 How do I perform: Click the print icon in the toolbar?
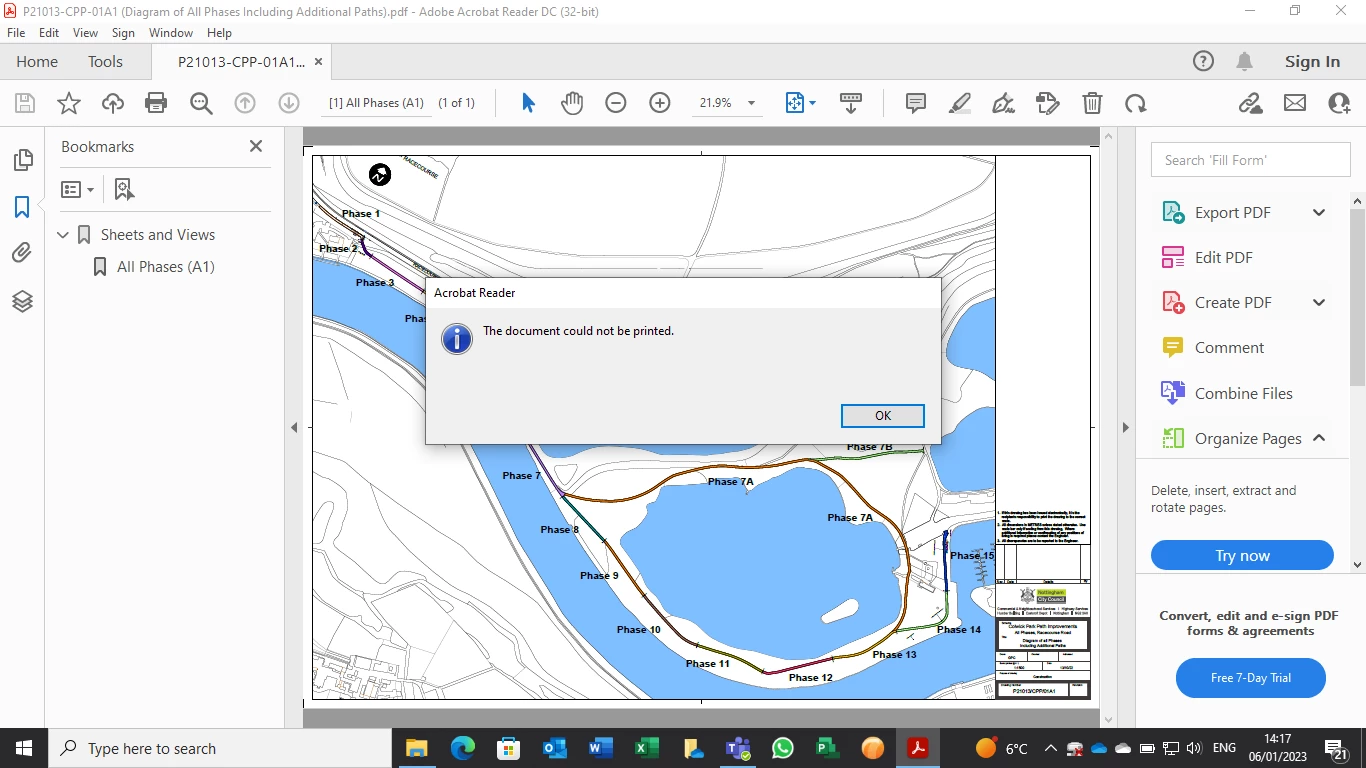tap(156, 103)
